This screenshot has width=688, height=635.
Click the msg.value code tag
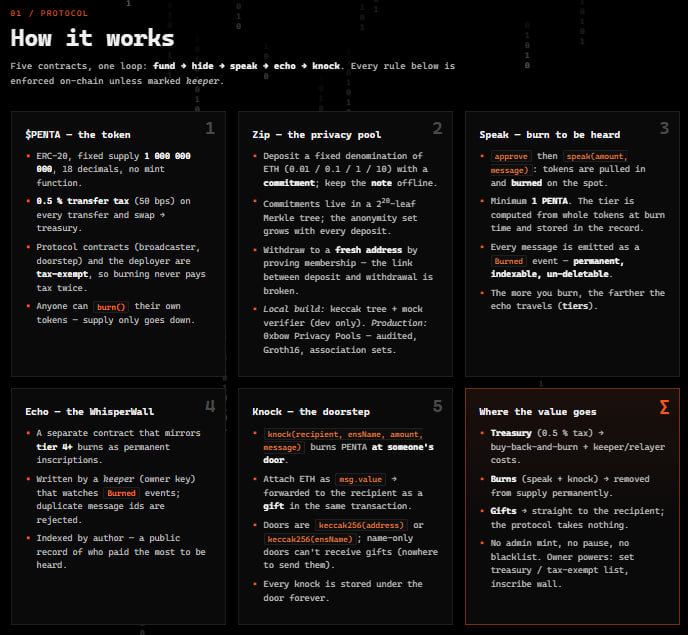pyautogui.click(x=360, y=479)
